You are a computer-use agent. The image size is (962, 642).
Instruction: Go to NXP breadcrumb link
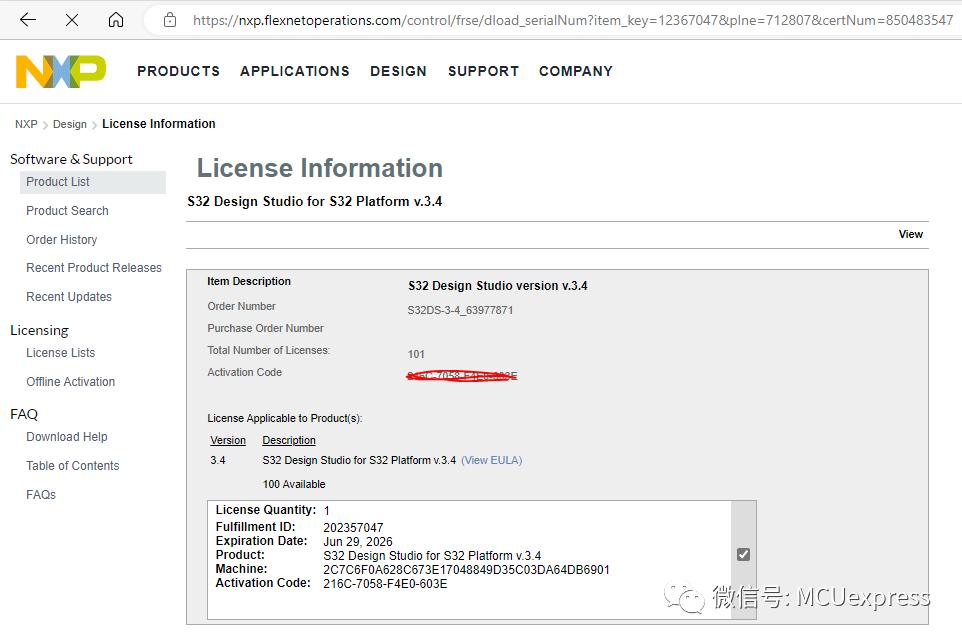click(26, 124)
